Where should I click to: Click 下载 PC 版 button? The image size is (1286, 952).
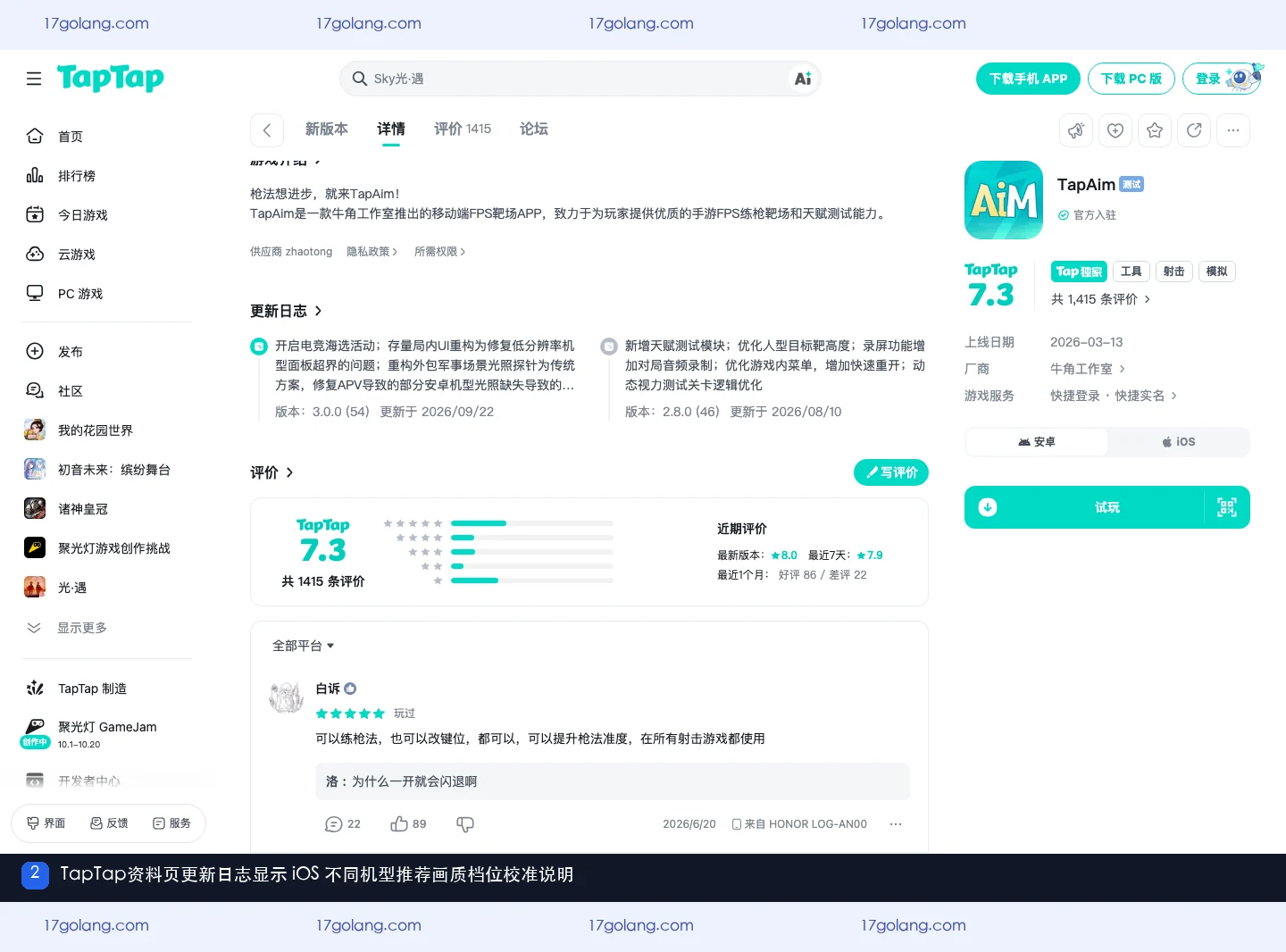1131,79
